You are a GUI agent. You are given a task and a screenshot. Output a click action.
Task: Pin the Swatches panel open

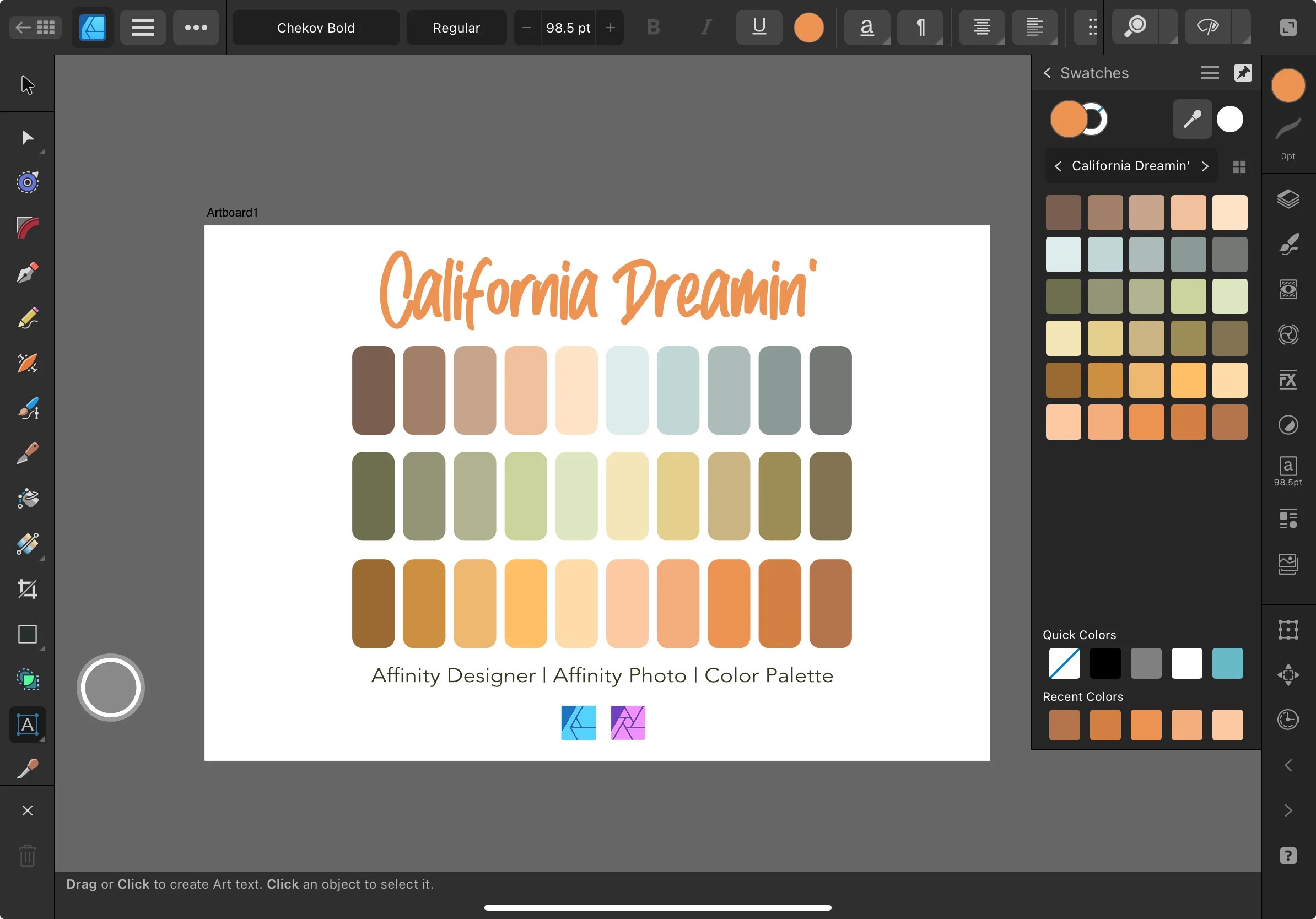pos(1243,73)
